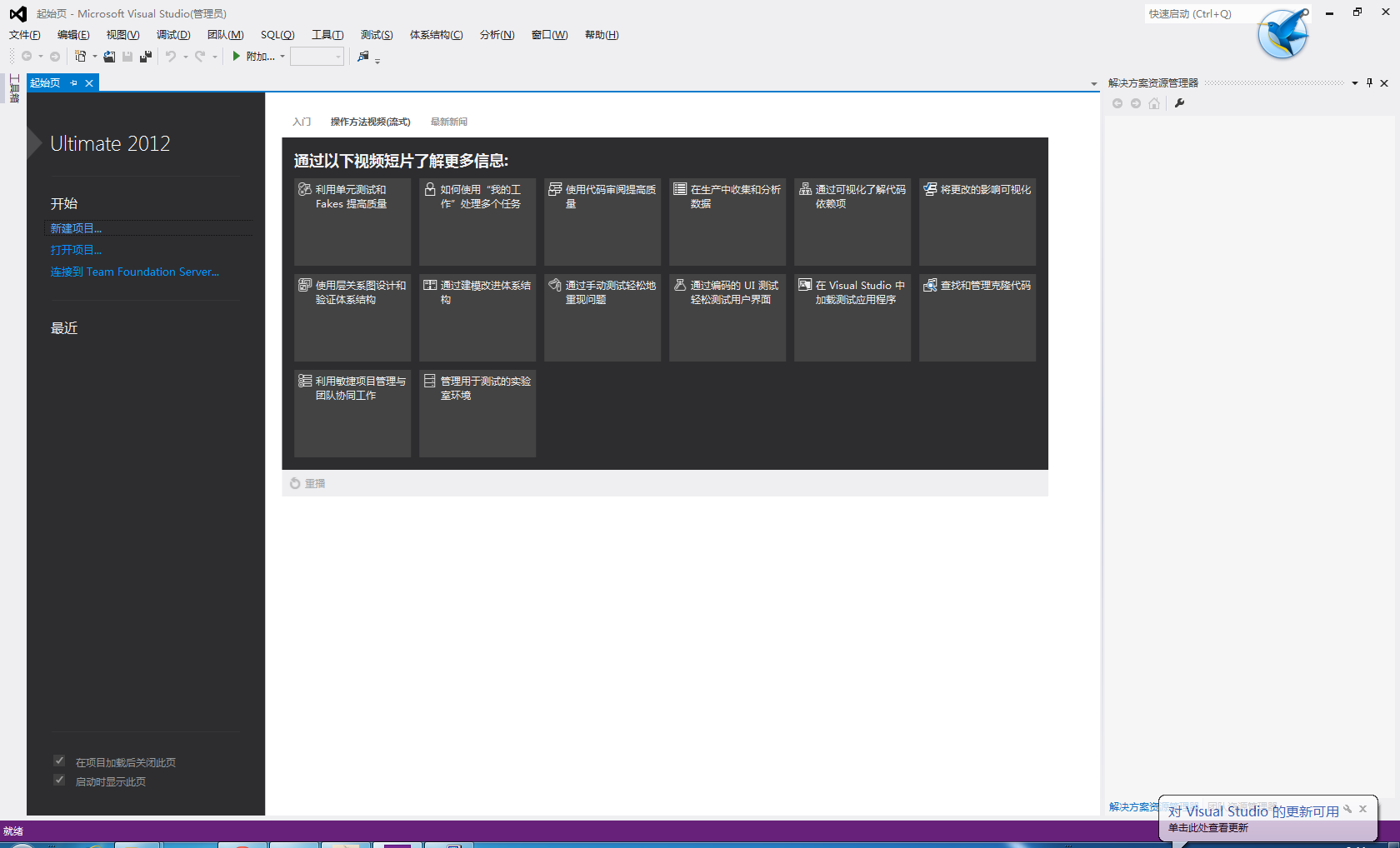
Task: Open the 使用层关系图设计和验证体系结构 video tile
Action: tap(352, 317)
